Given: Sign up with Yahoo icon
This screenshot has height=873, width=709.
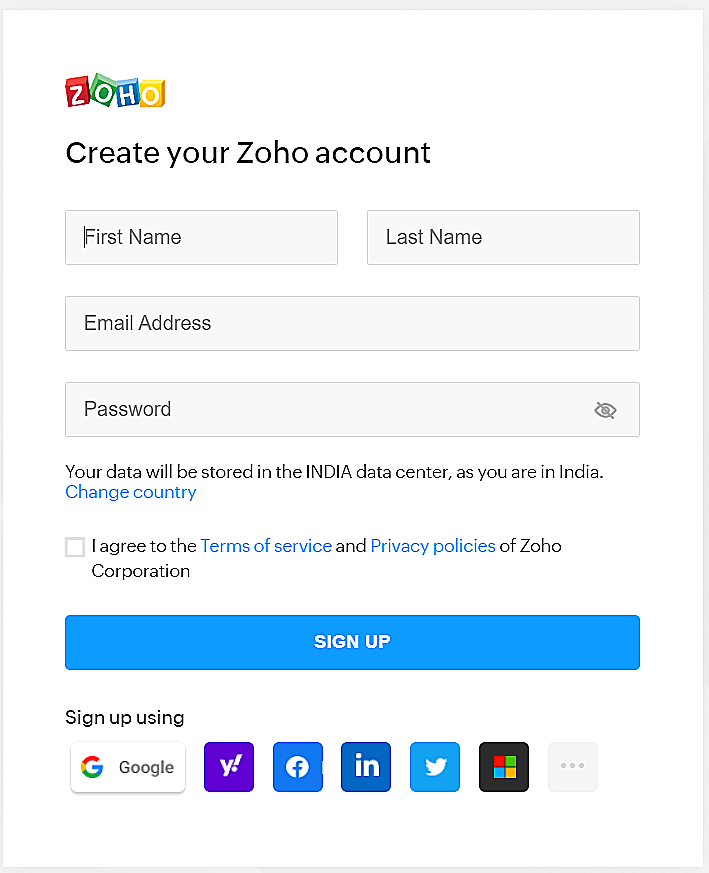Looking at the screenshot, I should [229, 767].
